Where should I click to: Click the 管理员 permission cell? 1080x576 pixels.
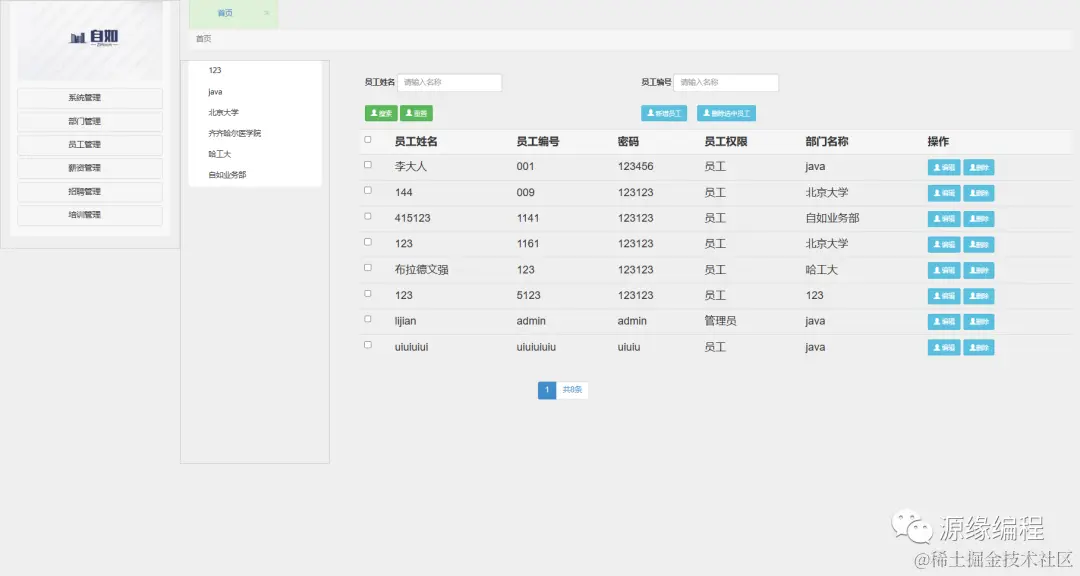[x=720, y=321]
